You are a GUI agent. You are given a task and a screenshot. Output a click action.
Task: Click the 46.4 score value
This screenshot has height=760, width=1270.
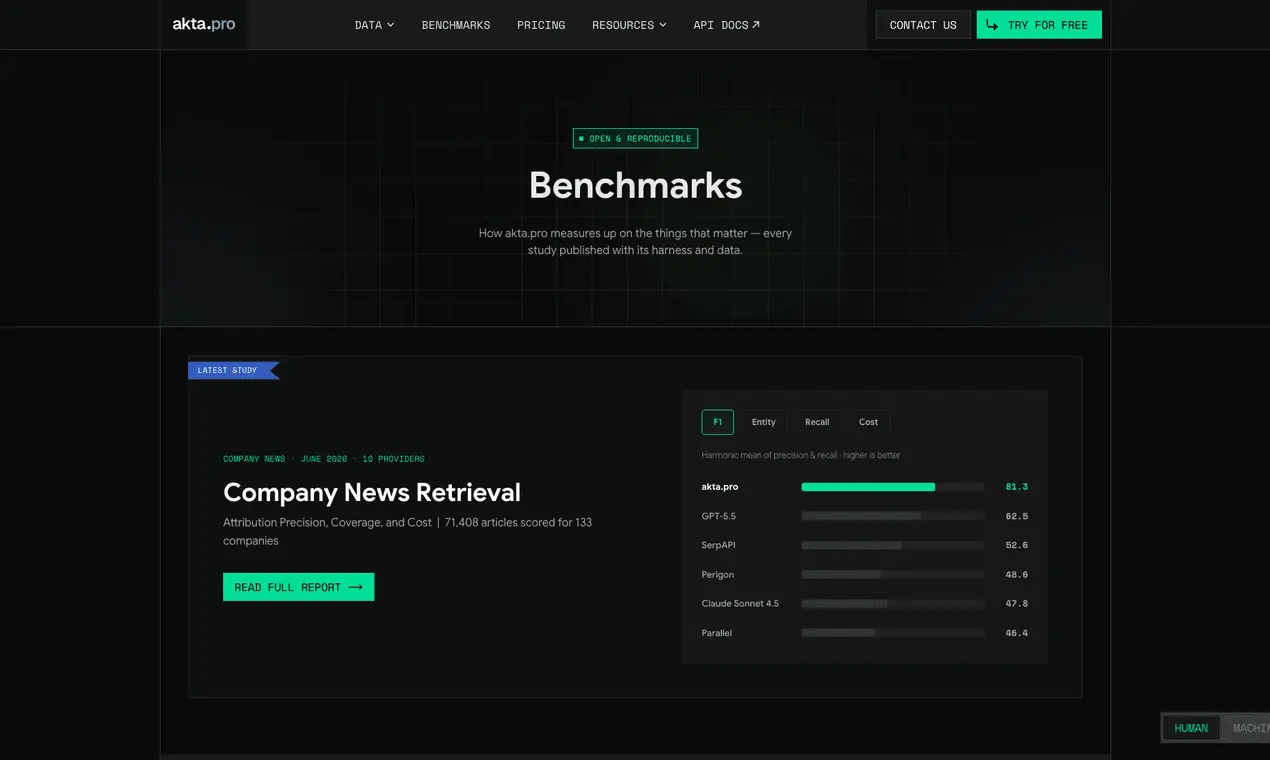[1017, 633]
